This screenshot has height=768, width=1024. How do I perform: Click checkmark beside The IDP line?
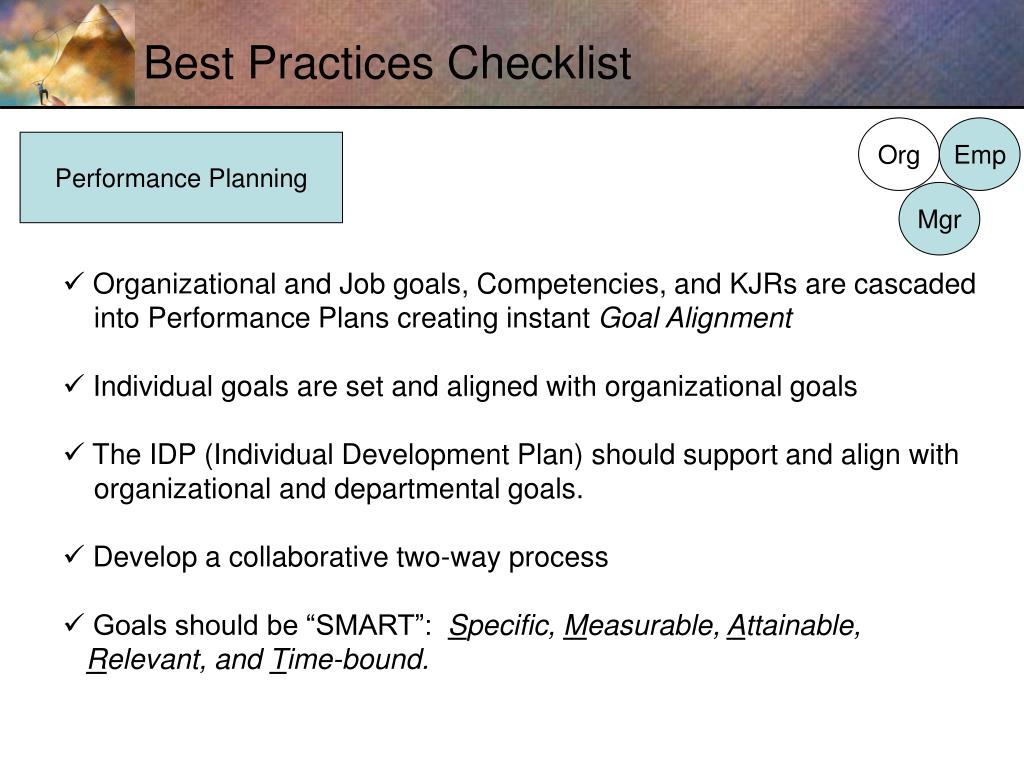(x=74, y=451)
